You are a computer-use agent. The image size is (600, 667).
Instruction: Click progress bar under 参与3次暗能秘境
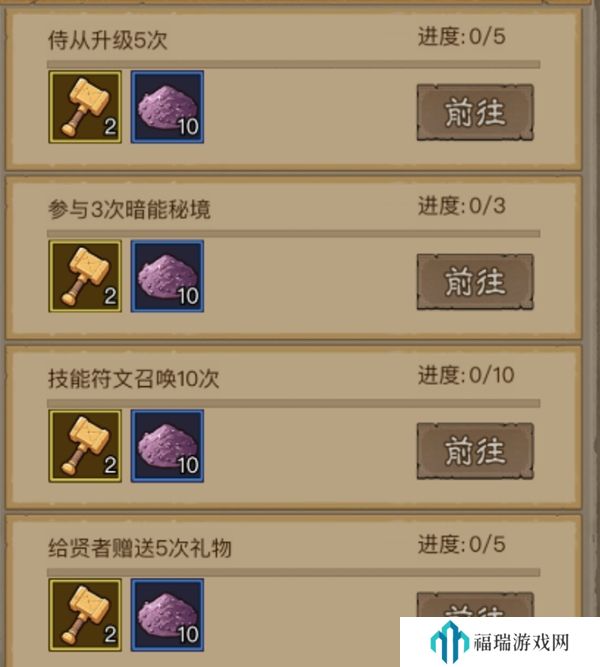coord(294,234)
